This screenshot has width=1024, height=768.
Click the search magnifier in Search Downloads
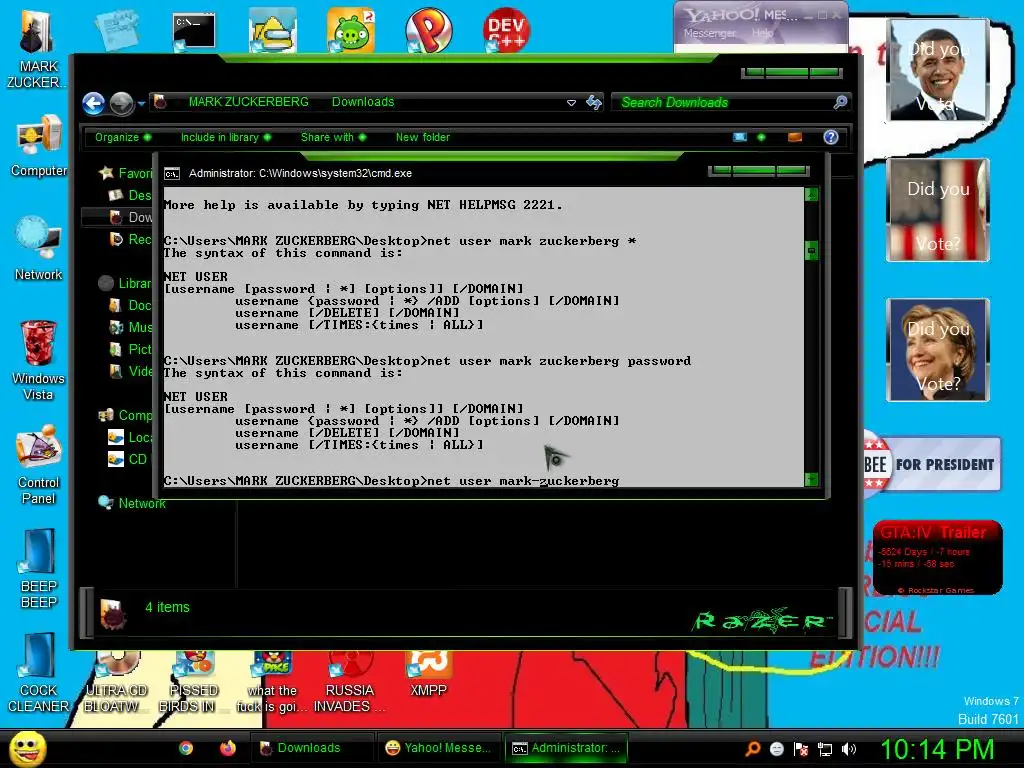pos(840,102)
